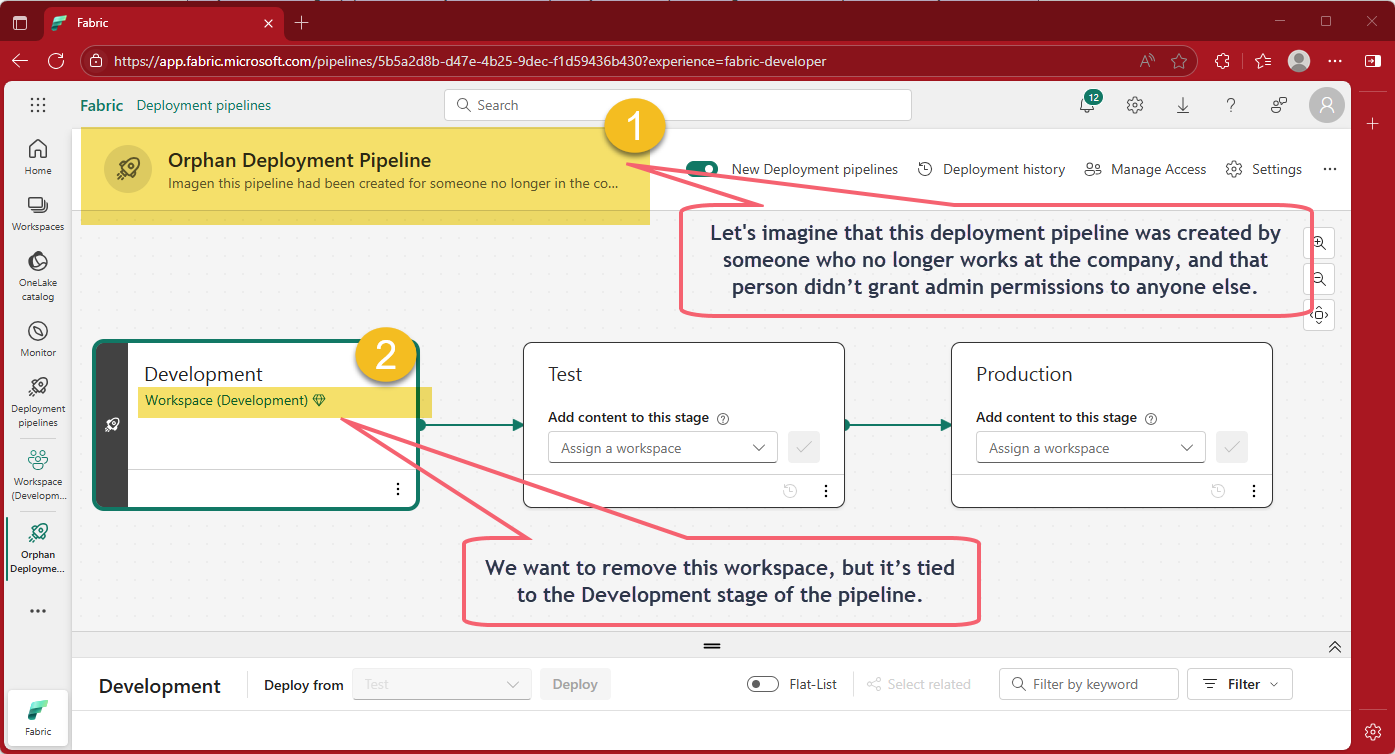Click info icon beside Production add content
Image resolution: width=1395 pixels, height=754 pixels.
pos(1151,419)
